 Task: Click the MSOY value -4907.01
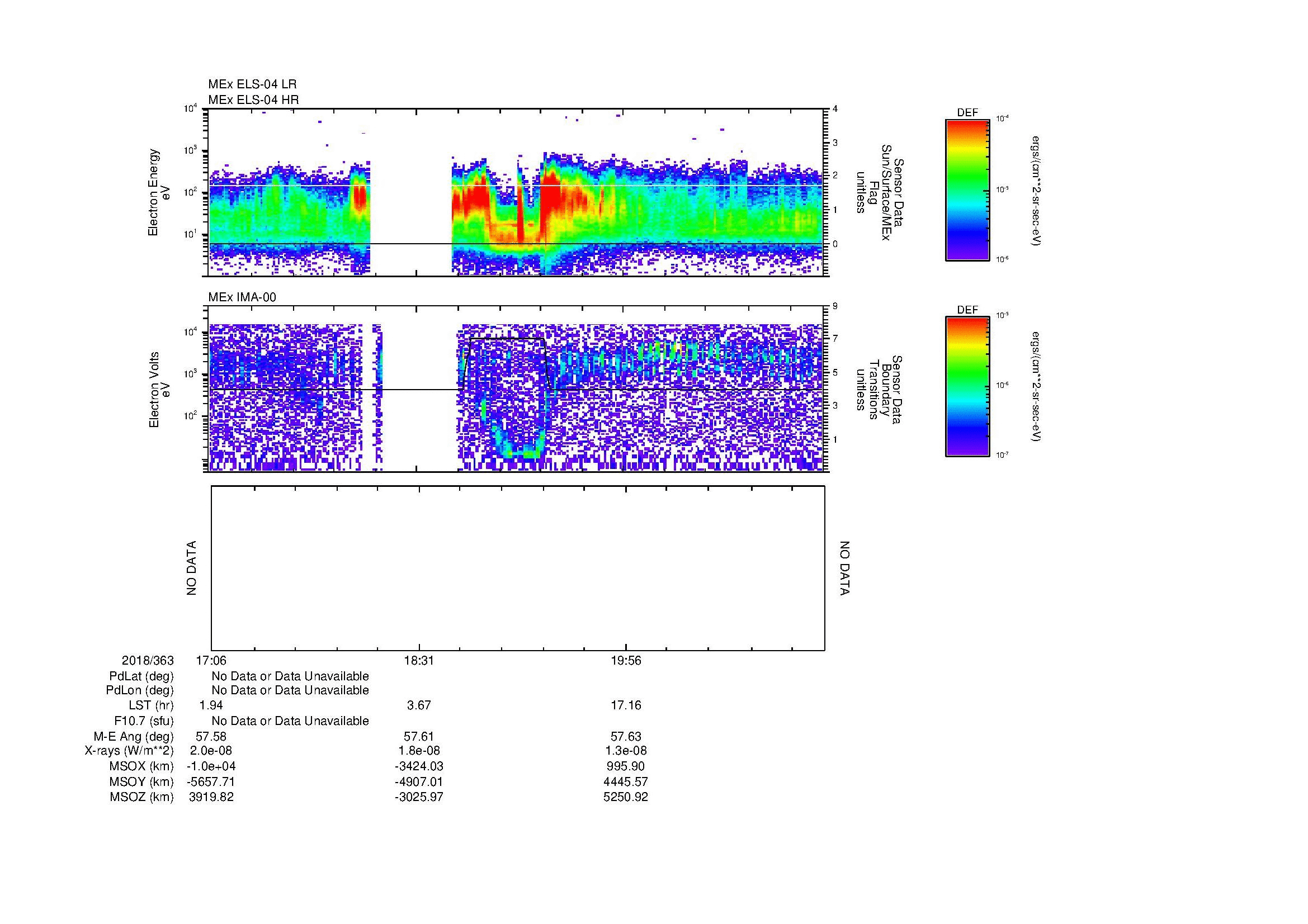tap(419, 781)
